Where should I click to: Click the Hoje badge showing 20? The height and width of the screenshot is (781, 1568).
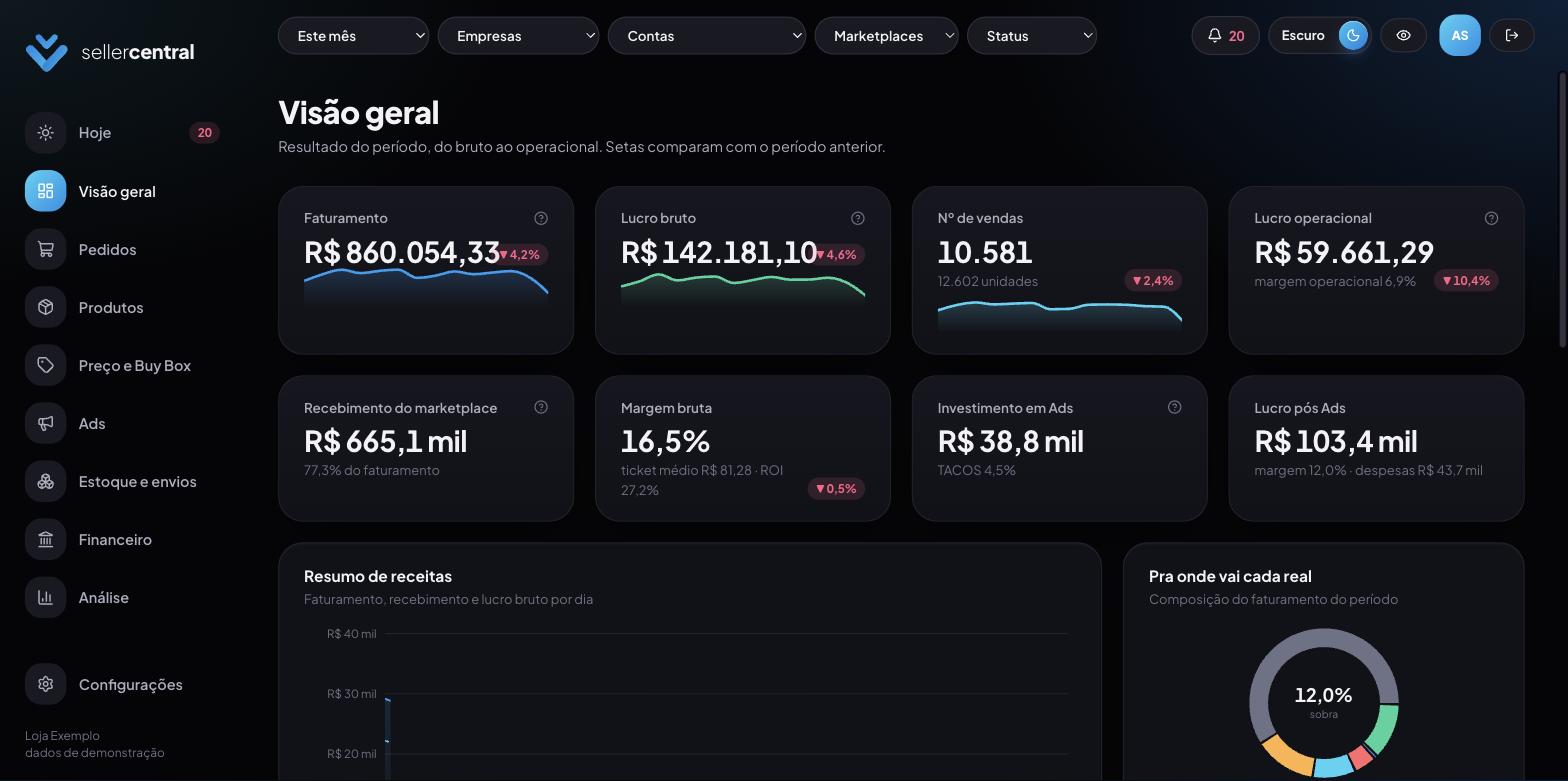pyautogui.click(x=204, y=133)
